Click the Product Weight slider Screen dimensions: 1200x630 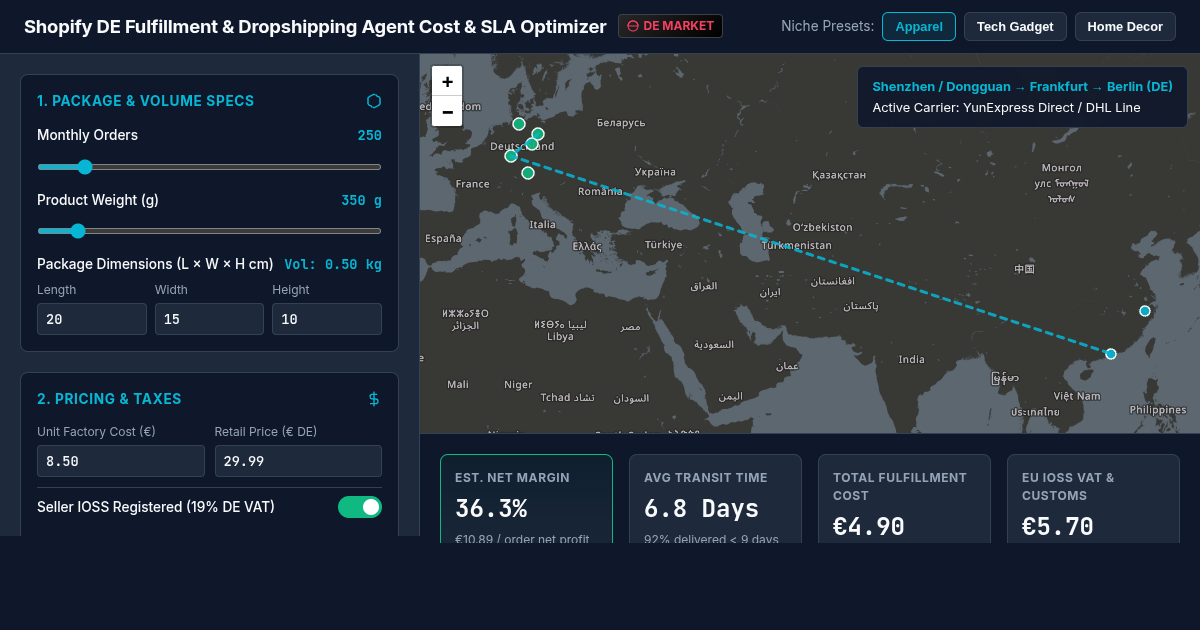(209, 231)
